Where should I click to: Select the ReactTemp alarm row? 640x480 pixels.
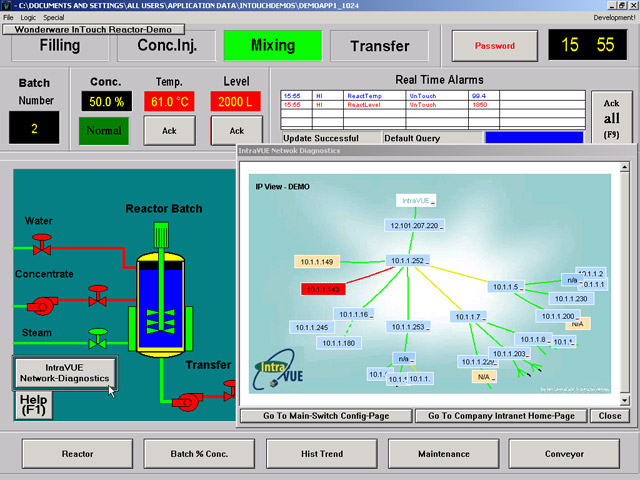[x=433, y=96]
